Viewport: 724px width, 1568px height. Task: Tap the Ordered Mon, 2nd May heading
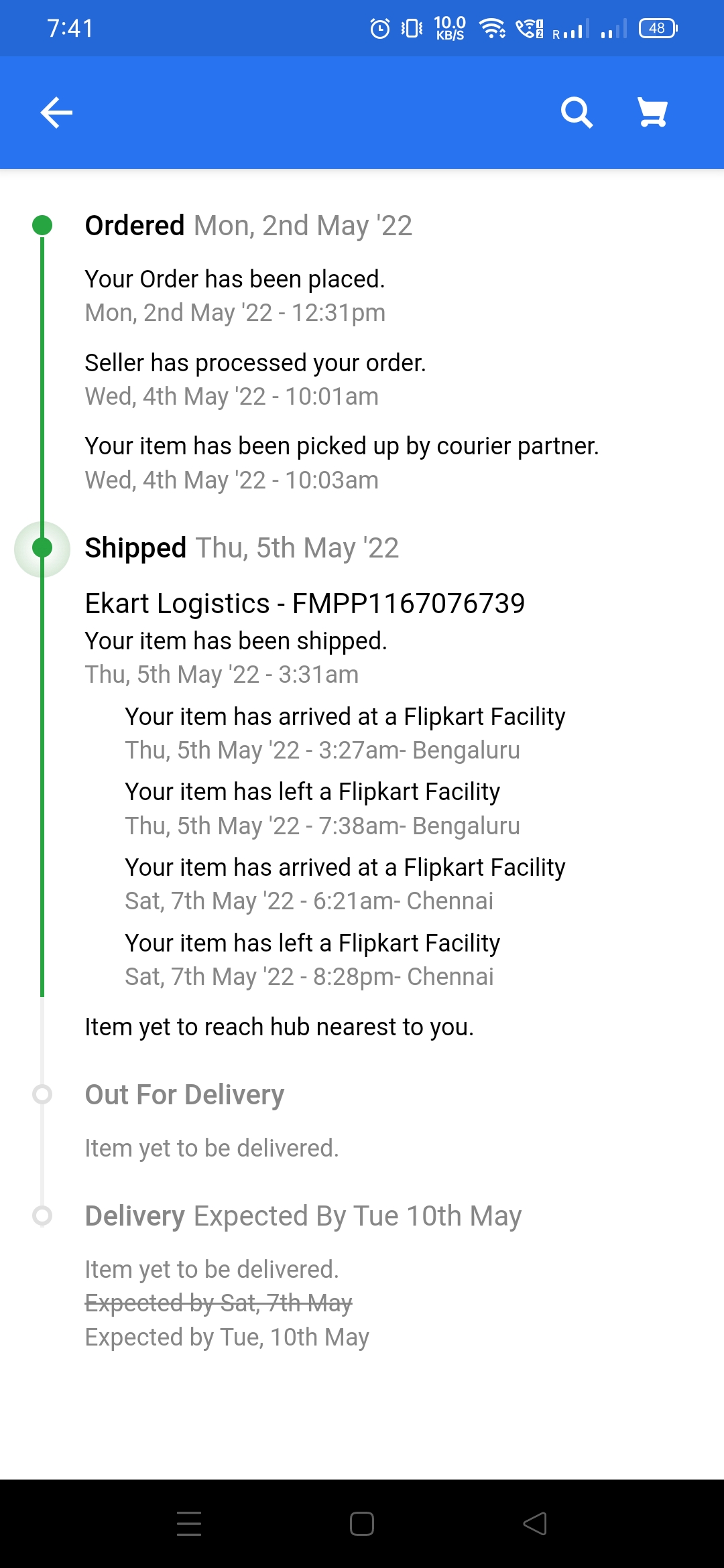[248, 226]
